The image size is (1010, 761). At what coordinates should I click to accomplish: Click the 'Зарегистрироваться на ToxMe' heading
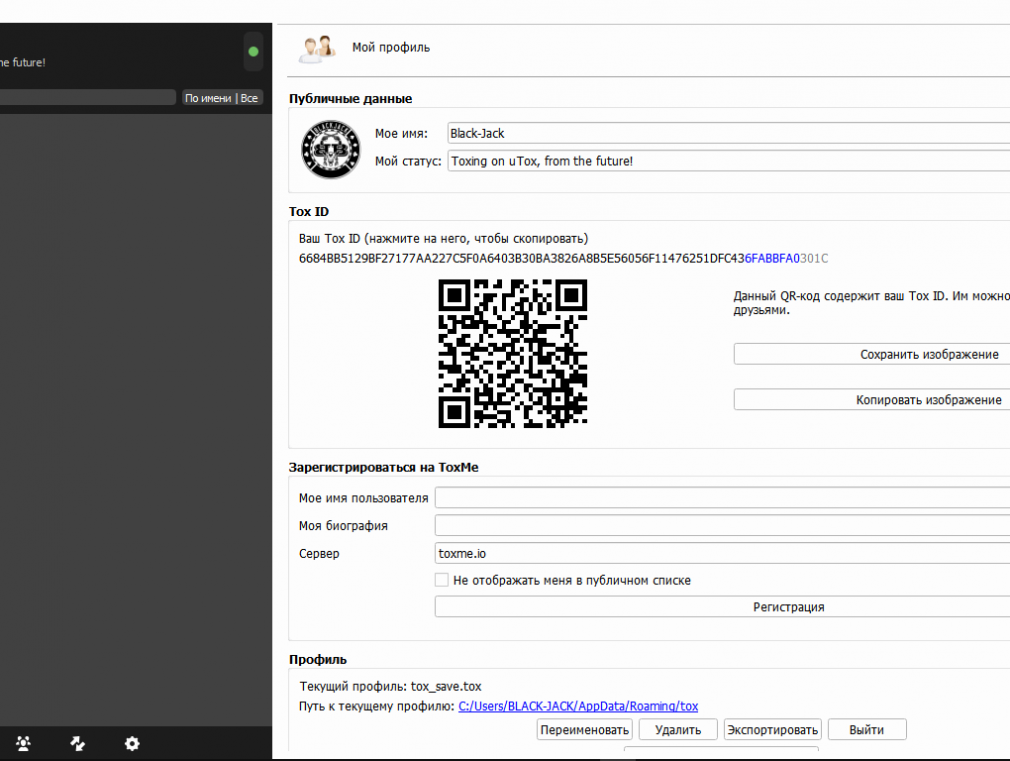pos(383,467)
